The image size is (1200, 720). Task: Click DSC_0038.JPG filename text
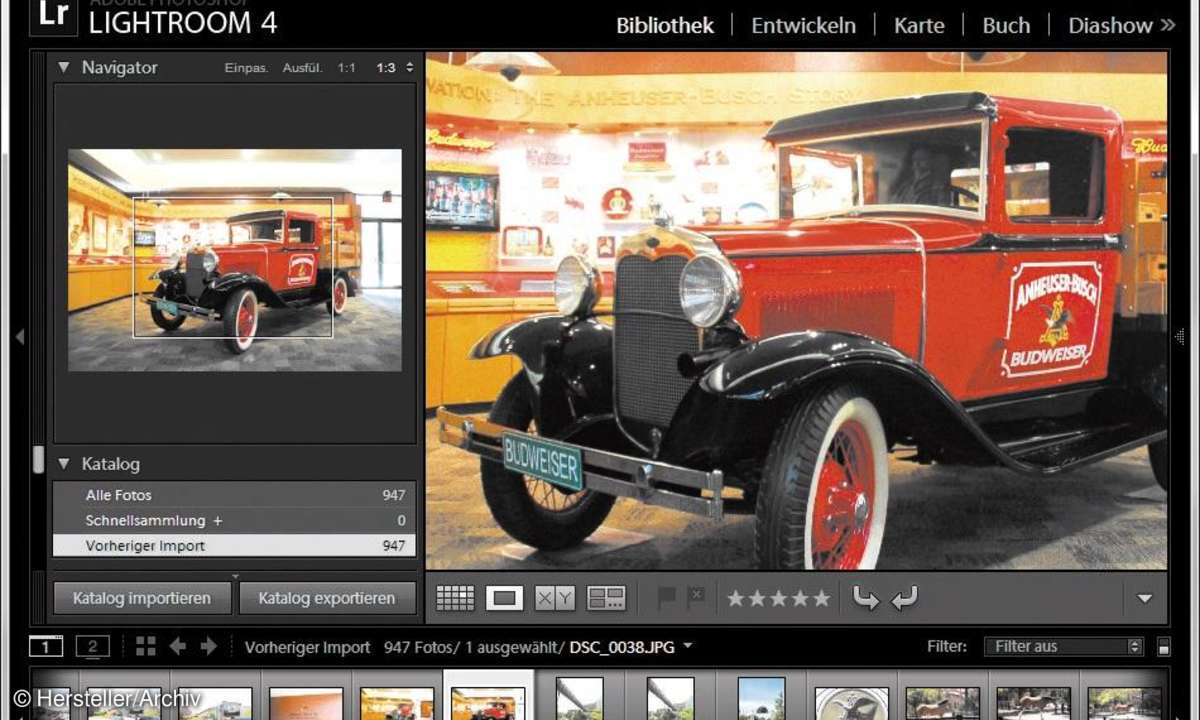(x=623, y=647)
